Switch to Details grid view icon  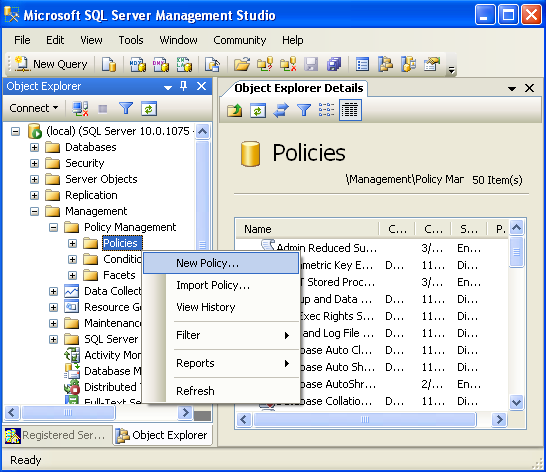click(x=350, y=110)
